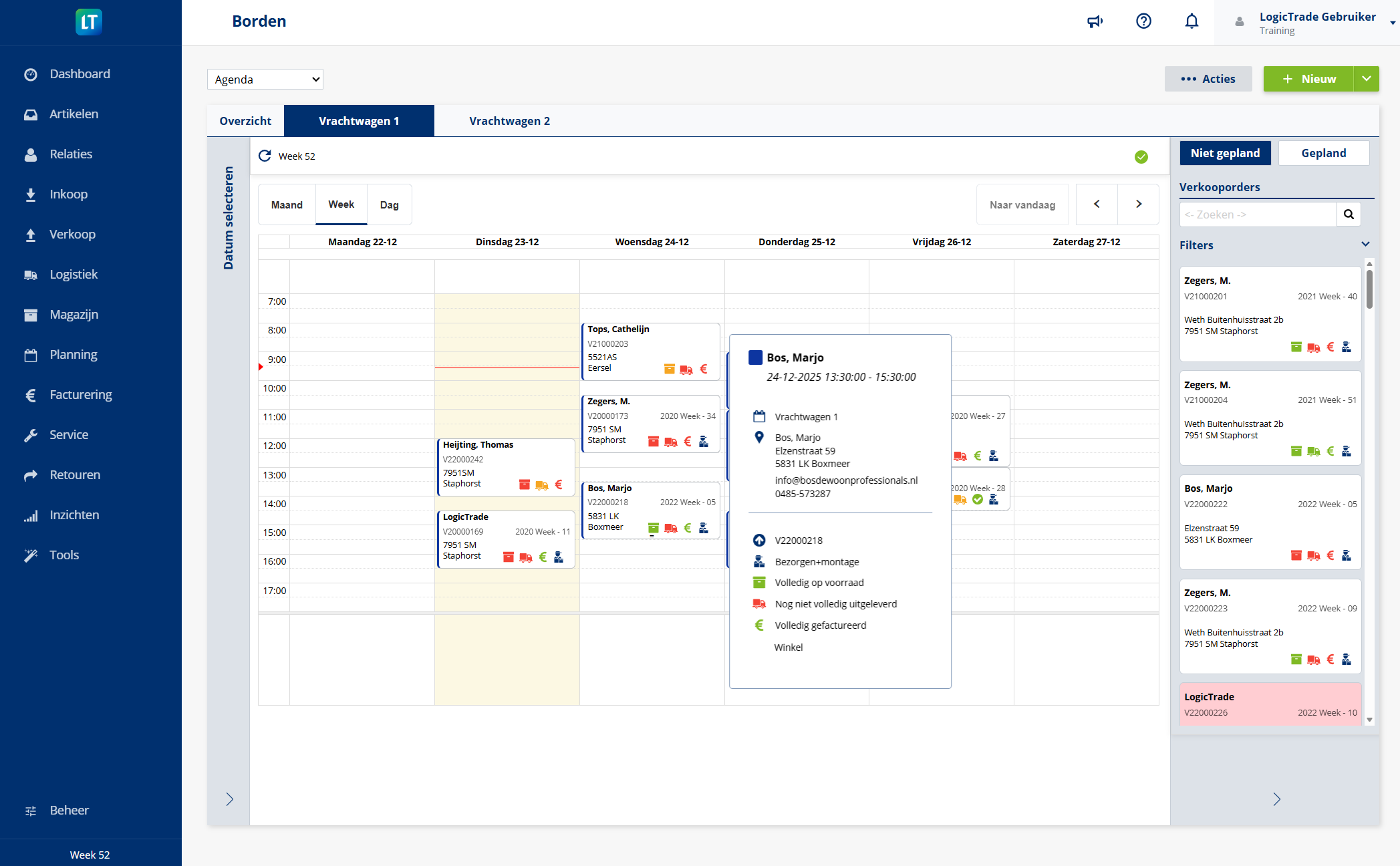Select Logistiek in the sidebar

pyautogui.click(x=74, y=274)
